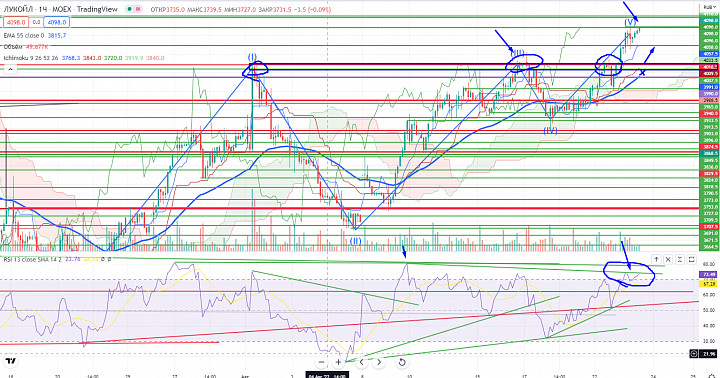The image size is (720, 378).
Task: Reset chart view with the circular arrow button
Action: (x=401, y=362)
